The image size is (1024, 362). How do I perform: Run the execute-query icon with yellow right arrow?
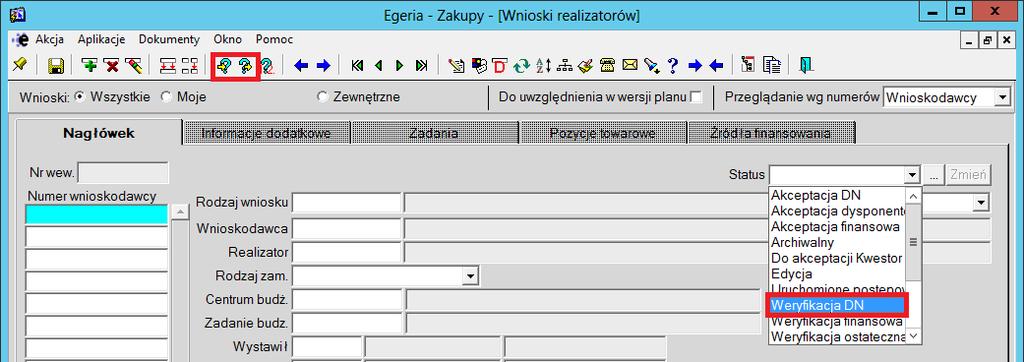click(x=245, y=65)
